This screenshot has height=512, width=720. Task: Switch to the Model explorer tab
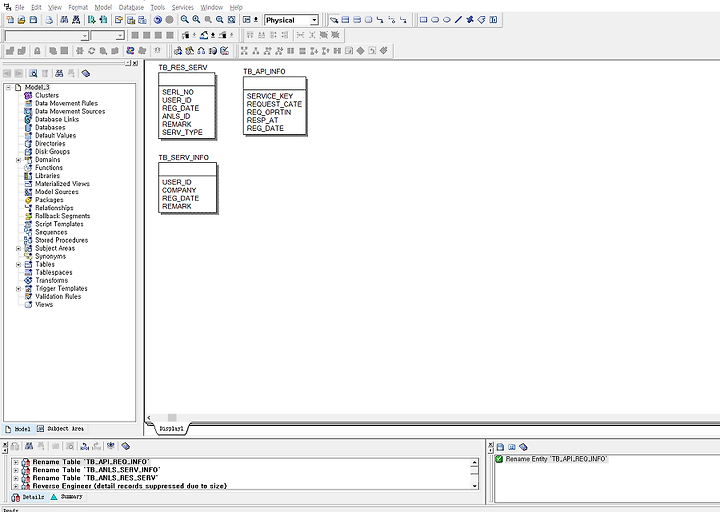tap(18, 429)
